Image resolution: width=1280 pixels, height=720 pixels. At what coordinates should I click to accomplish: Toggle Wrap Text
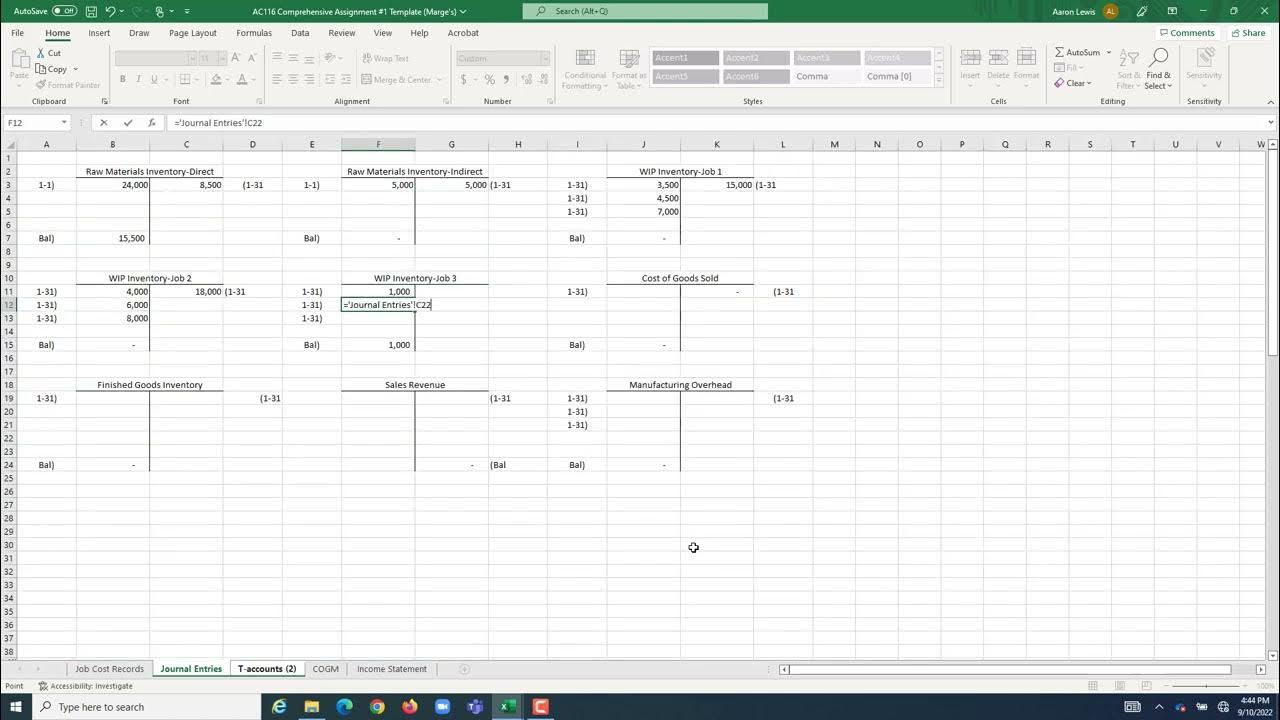(386, 58)
